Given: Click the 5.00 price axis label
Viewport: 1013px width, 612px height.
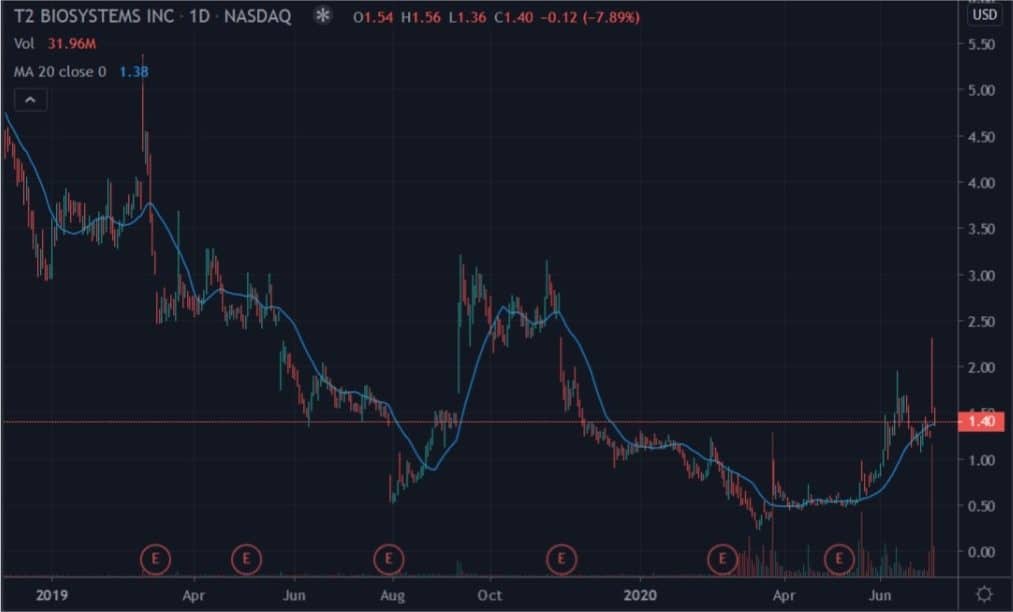Looking at the screenshot, I should (x=981, y=90).
